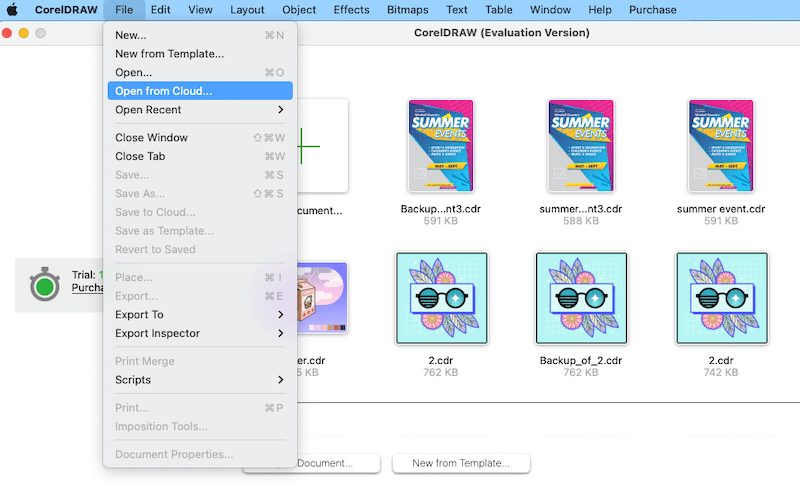Open the Purchase menu

[653, 10]
